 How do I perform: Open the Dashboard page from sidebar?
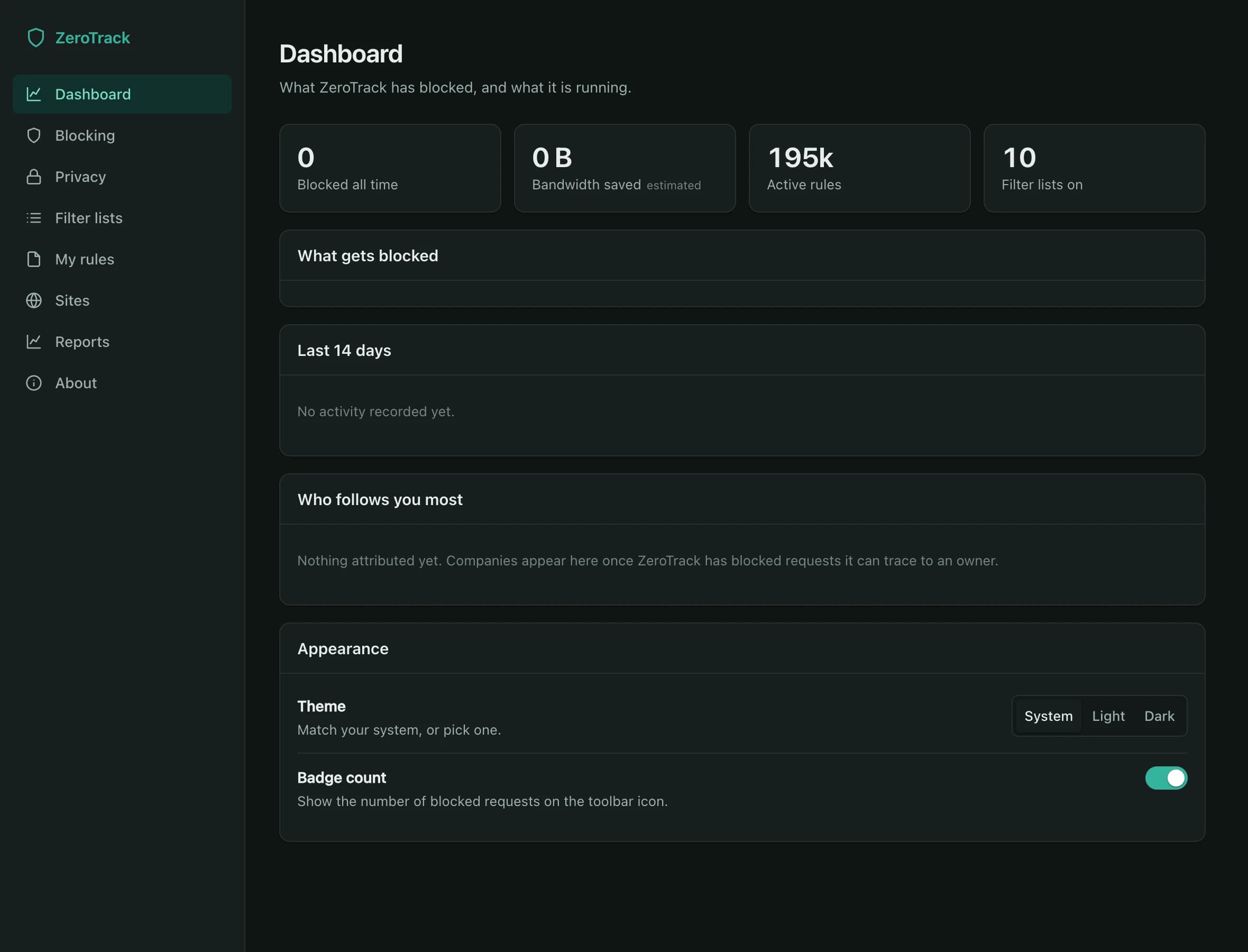click(122, 94)
